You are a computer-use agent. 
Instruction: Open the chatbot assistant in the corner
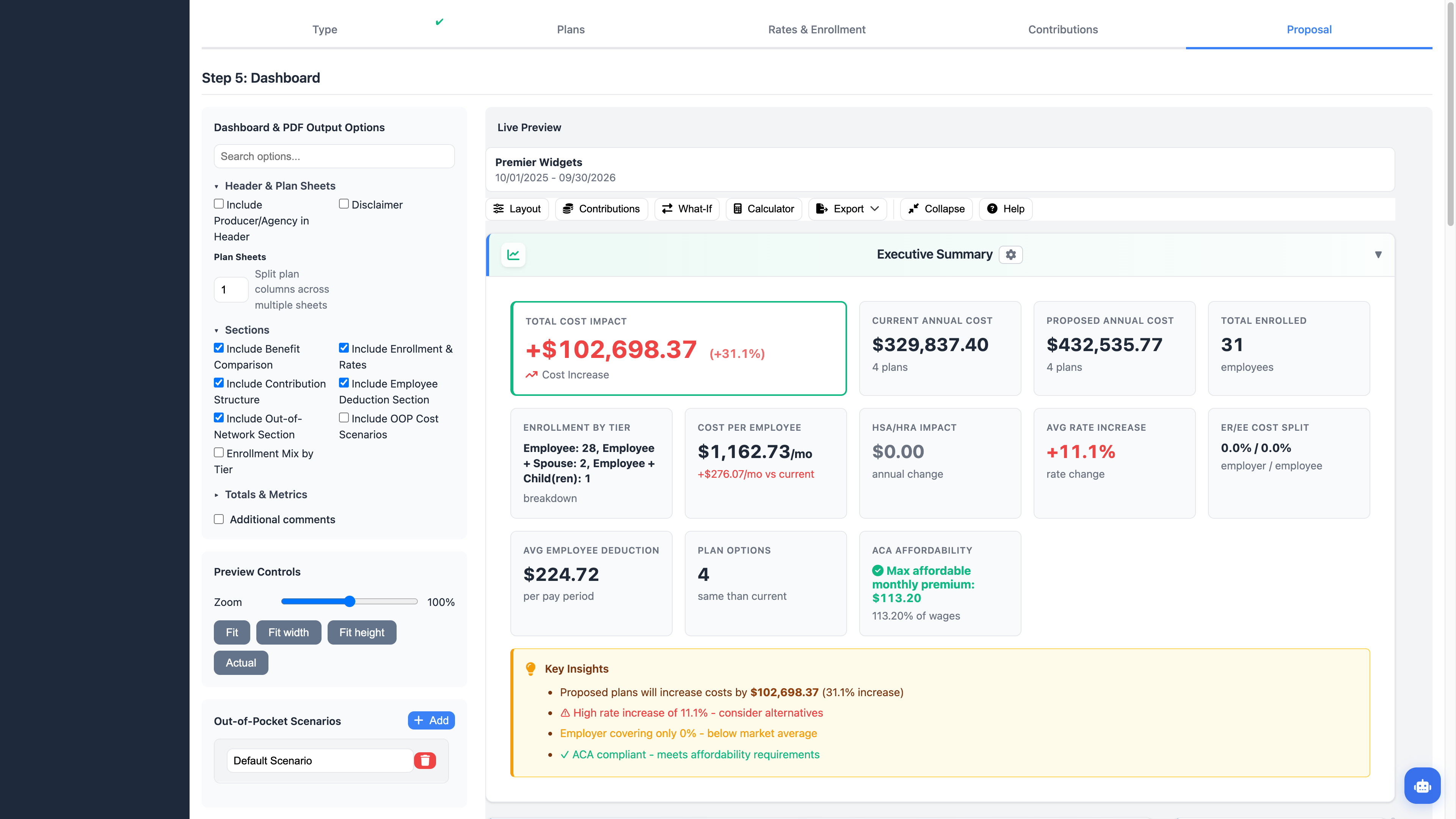click(1422, 786)
